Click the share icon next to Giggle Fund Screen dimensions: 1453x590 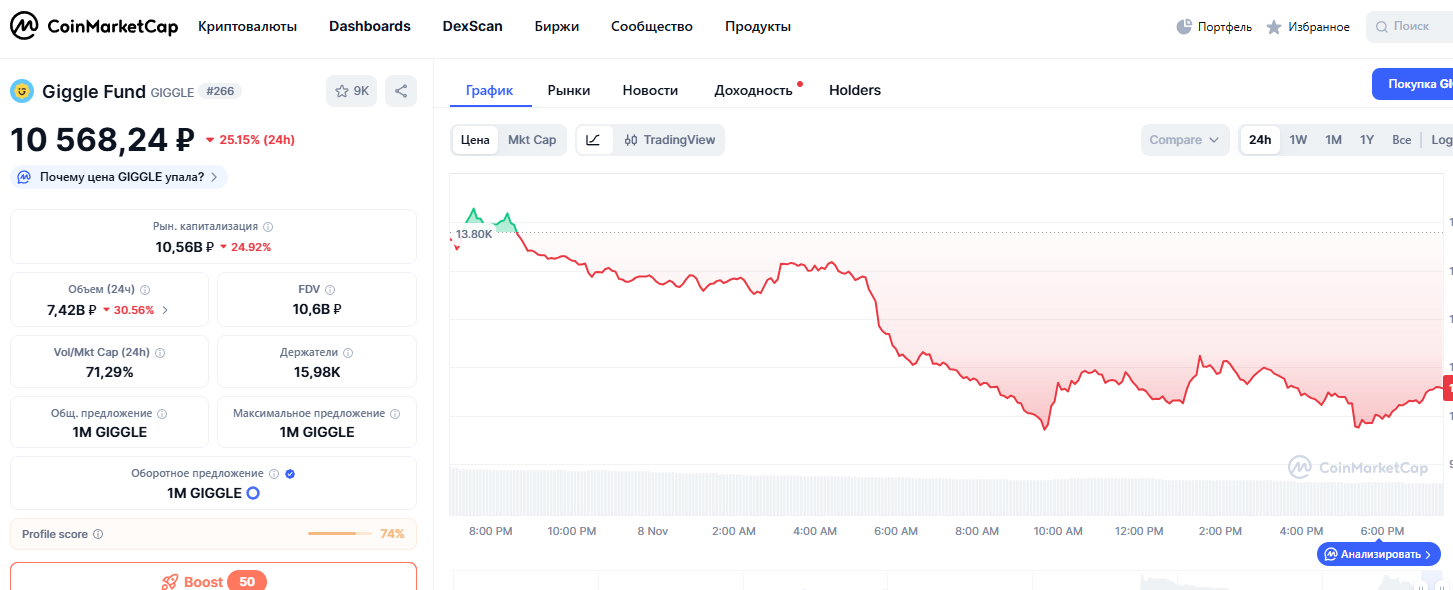(401, 91)
